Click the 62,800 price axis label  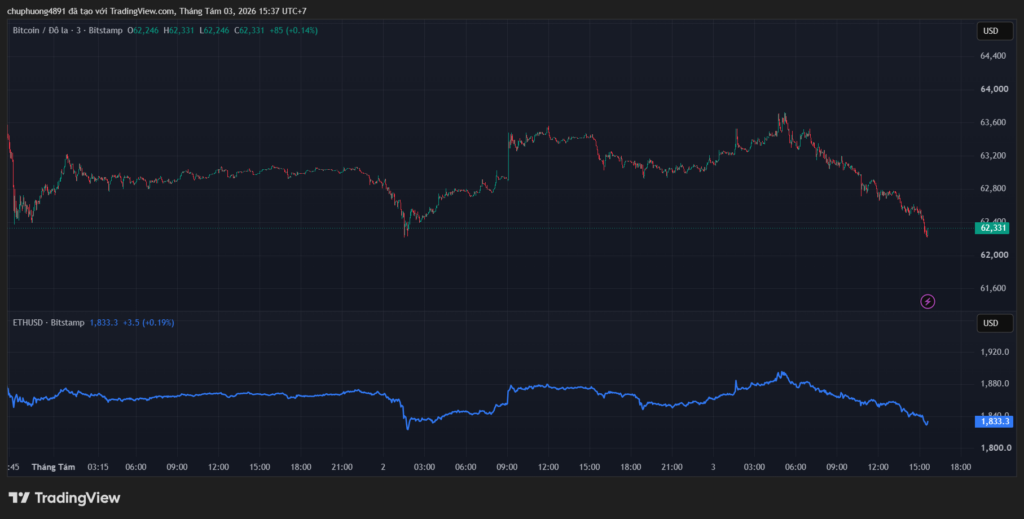pos(993,189)
